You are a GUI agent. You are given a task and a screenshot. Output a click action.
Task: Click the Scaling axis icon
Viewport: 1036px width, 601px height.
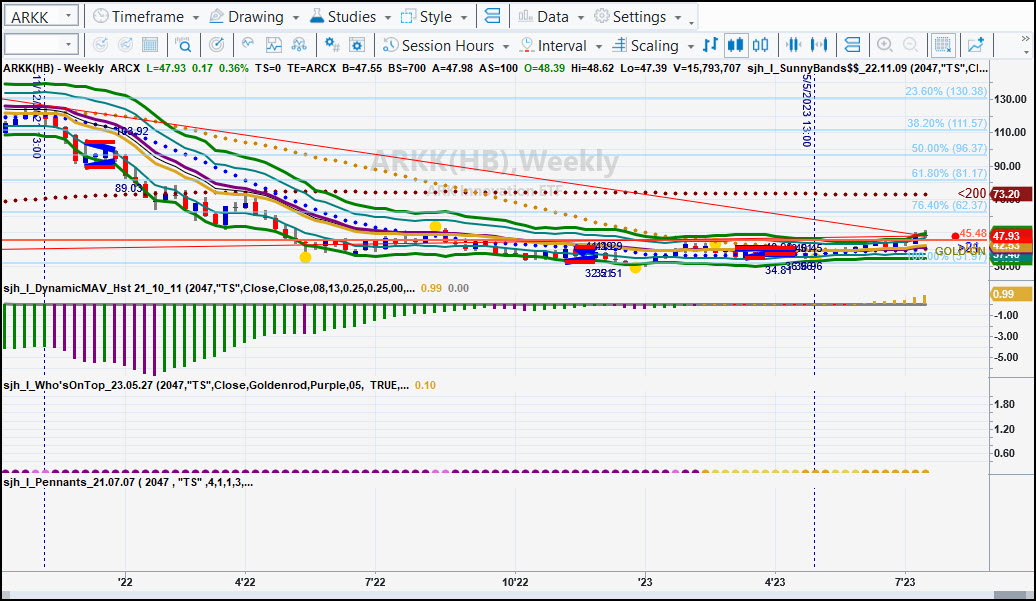pos(619,45)
